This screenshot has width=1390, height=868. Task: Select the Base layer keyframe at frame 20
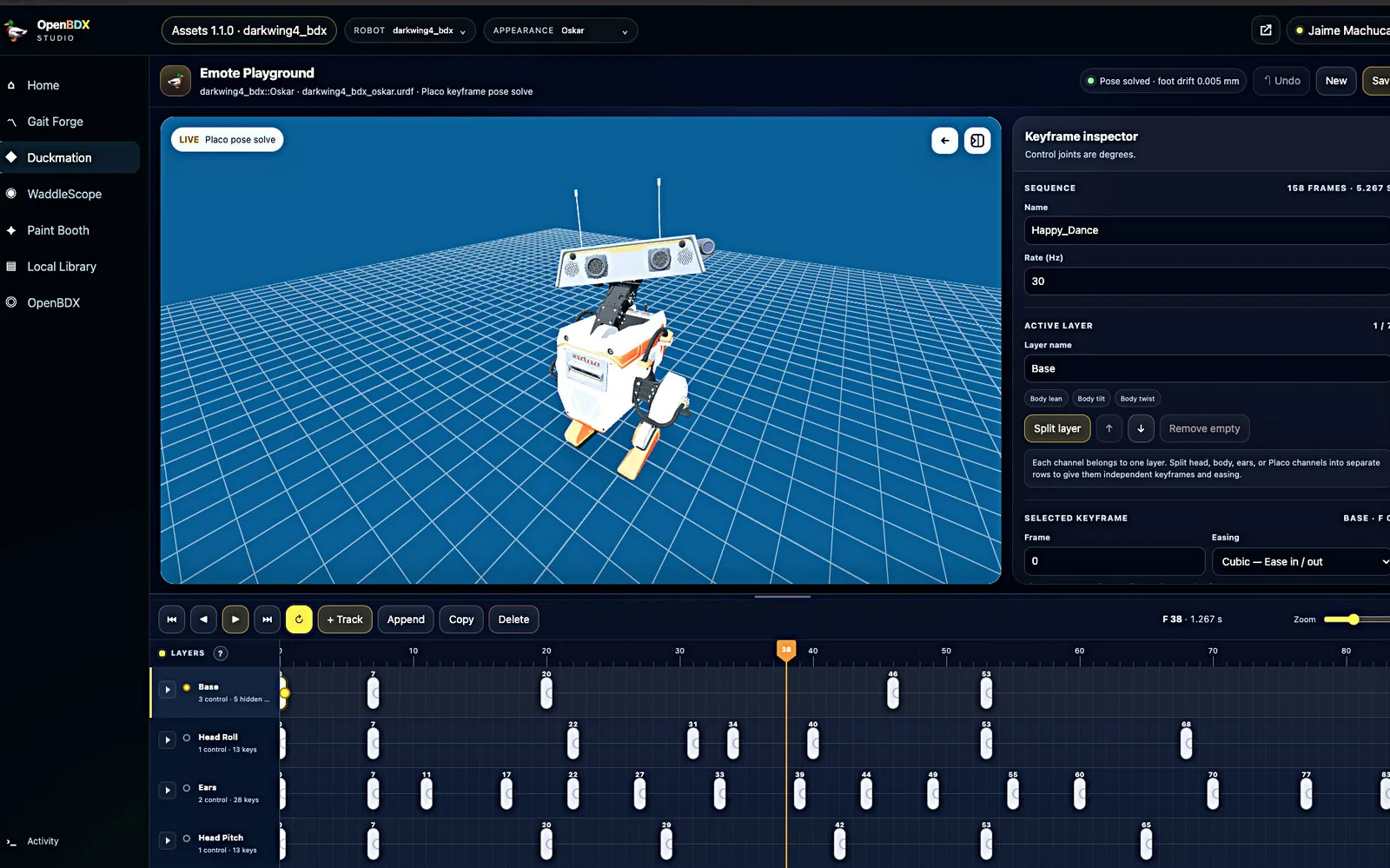546,692
